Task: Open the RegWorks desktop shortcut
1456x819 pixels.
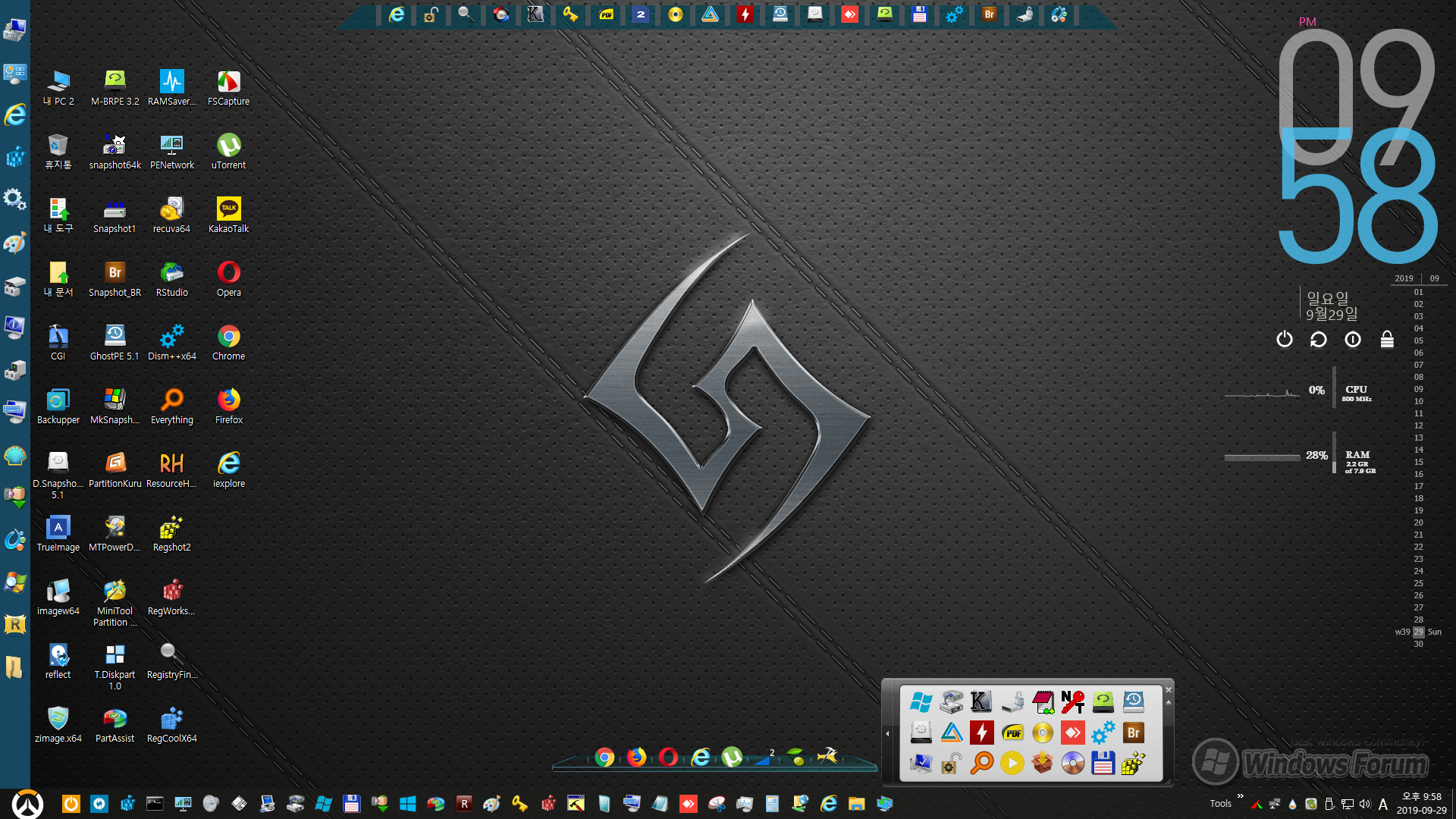Action: pos(172,597)
